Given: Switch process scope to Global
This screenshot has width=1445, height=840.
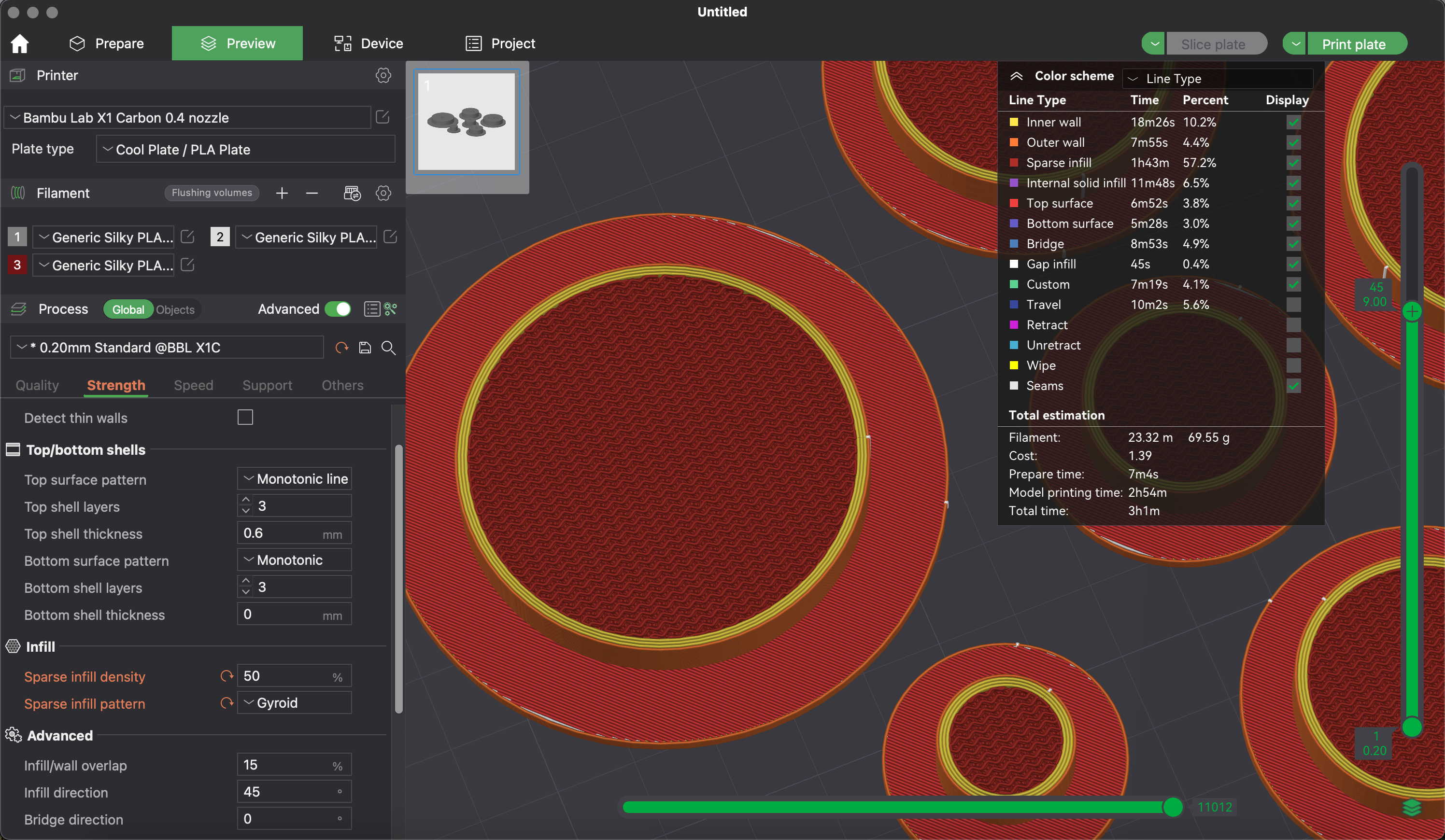Looking at the screenshot, I should 128,309.
